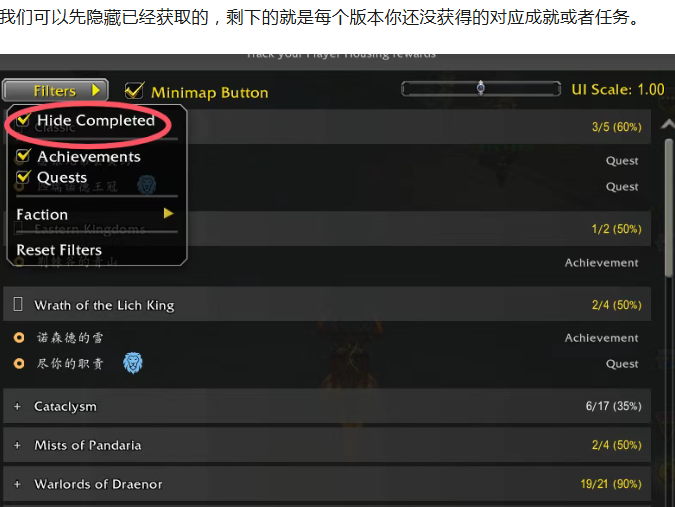
Task: Click the orange circle marker beside 诺森德的雪
Action: [19, 337]
